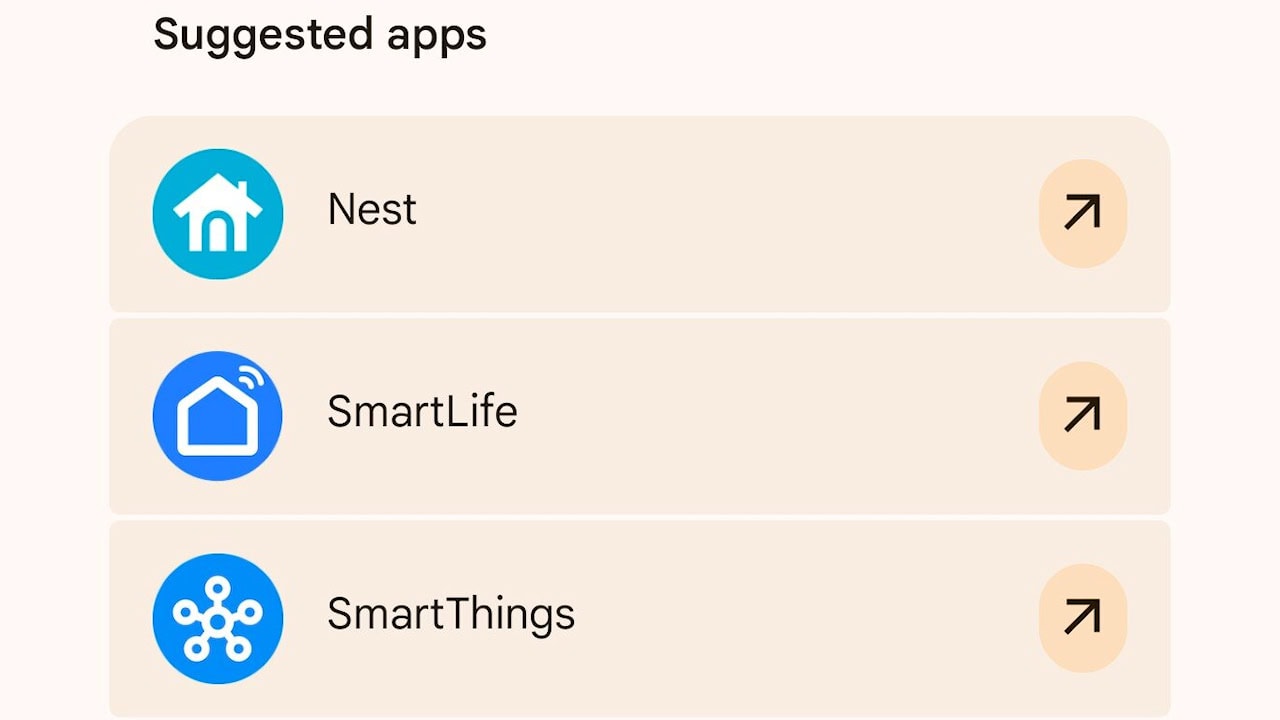
Task: Select the teal circular Nest logo
Action: [x=218, y=214]
